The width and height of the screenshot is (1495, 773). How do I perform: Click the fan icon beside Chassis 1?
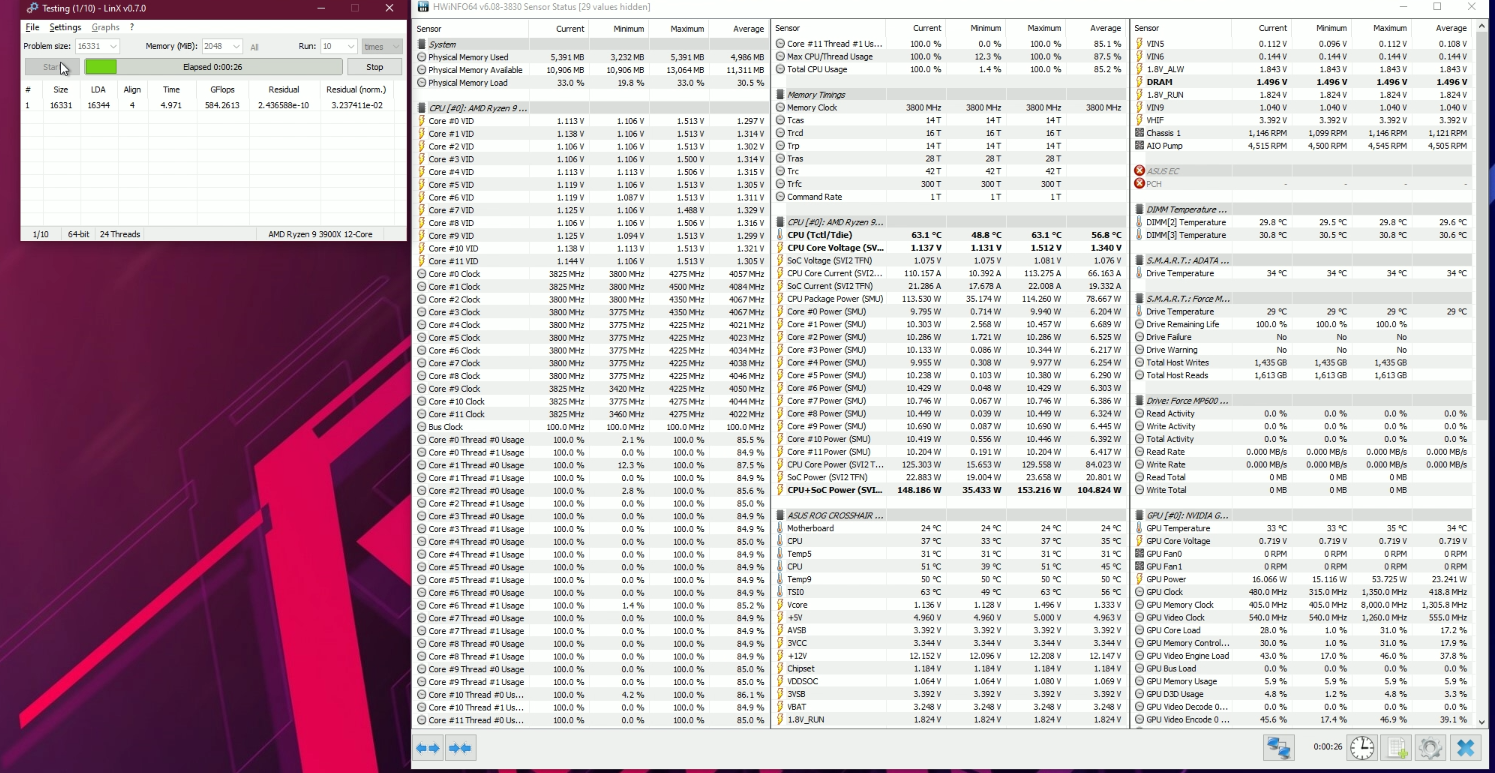pos(1139,133)
